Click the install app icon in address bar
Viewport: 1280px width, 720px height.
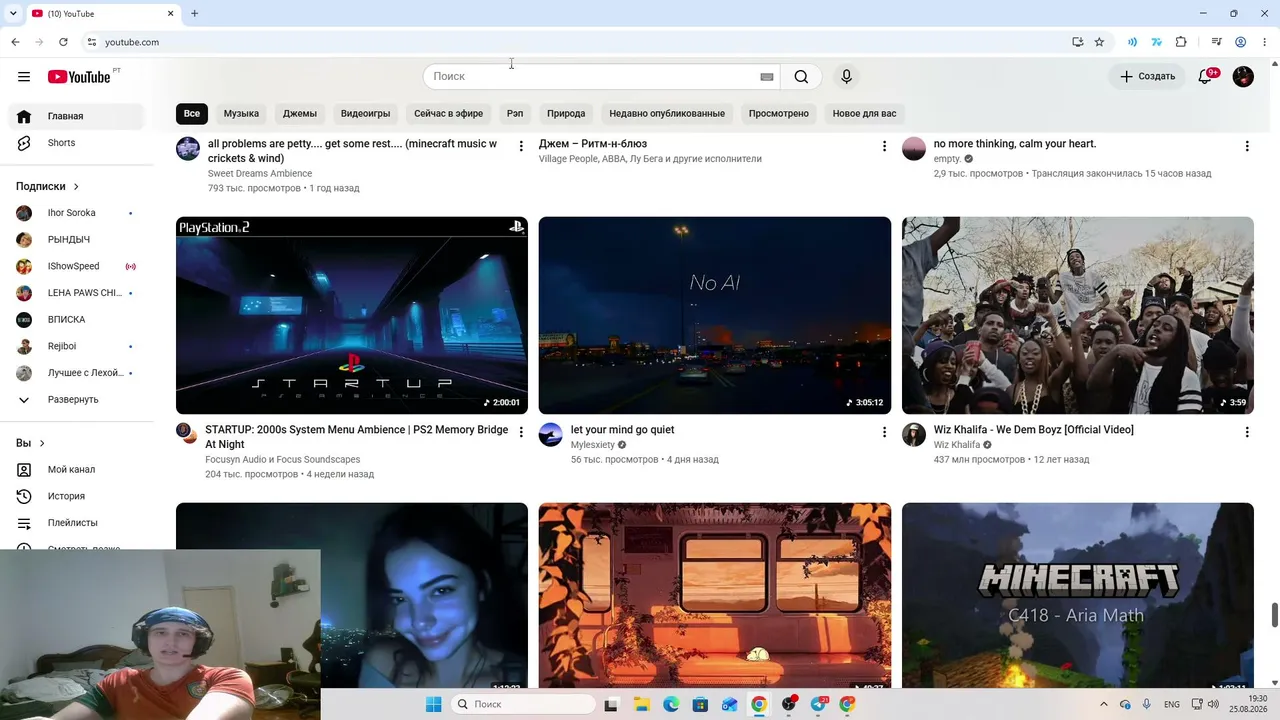point(1077,42)
